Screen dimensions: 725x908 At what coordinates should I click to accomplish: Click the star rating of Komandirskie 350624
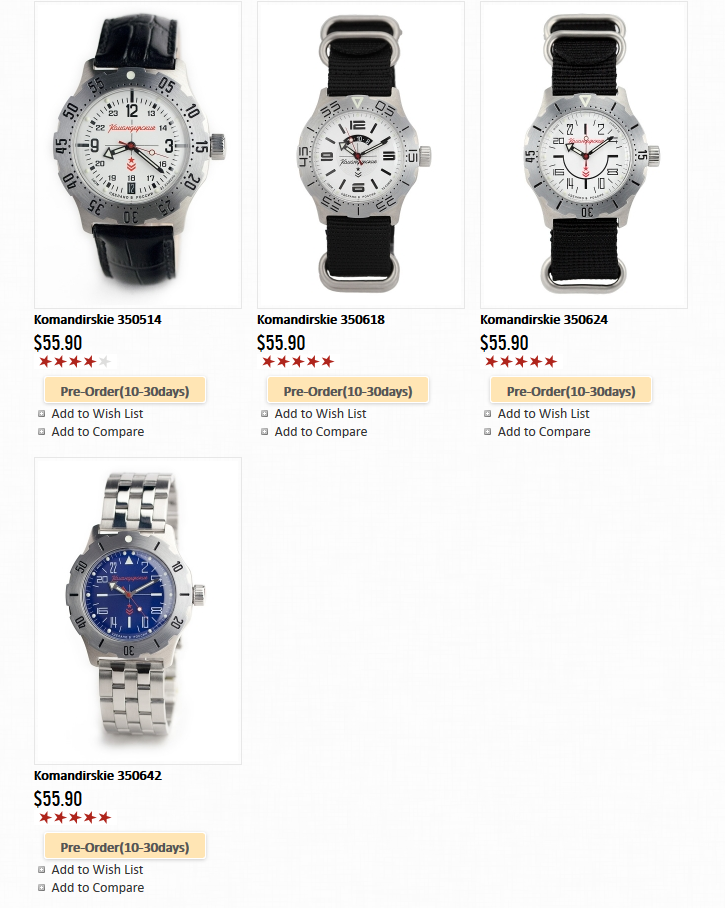pyautogui.click(x=521, y=362)
